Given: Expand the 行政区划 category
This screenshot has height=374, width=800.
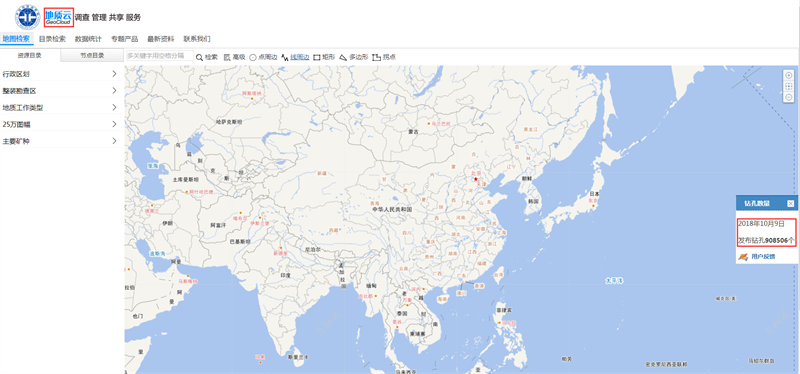Looking at the screenshot, I should pos(61,73).
